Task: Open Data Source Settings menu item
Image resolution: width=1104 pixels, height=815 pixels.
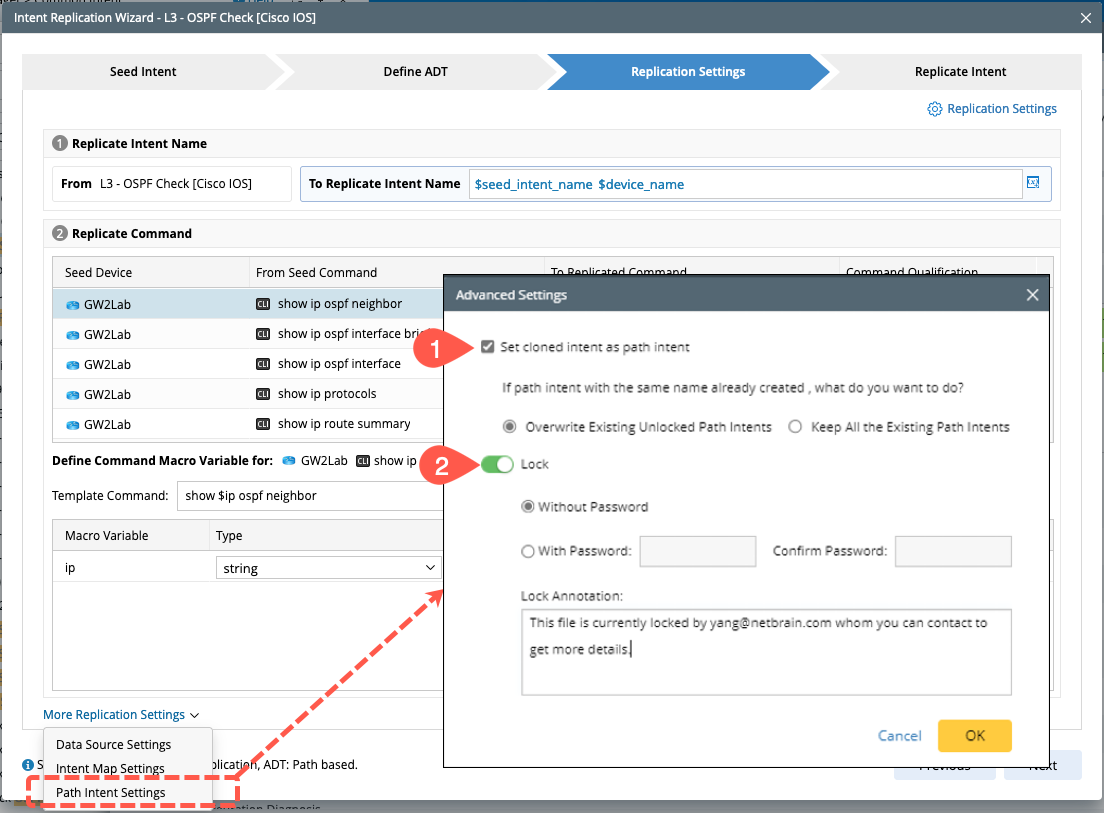Action: coord(113,745)
